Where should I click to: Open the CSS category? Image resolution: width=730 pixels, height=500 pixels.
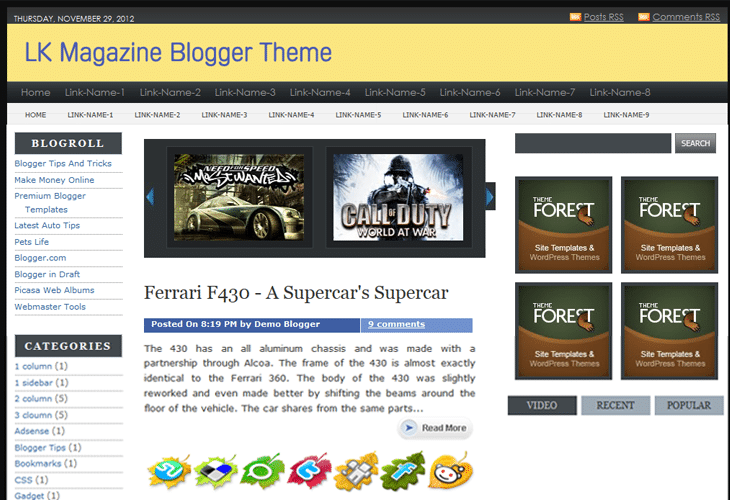click(x=23, y=480)
